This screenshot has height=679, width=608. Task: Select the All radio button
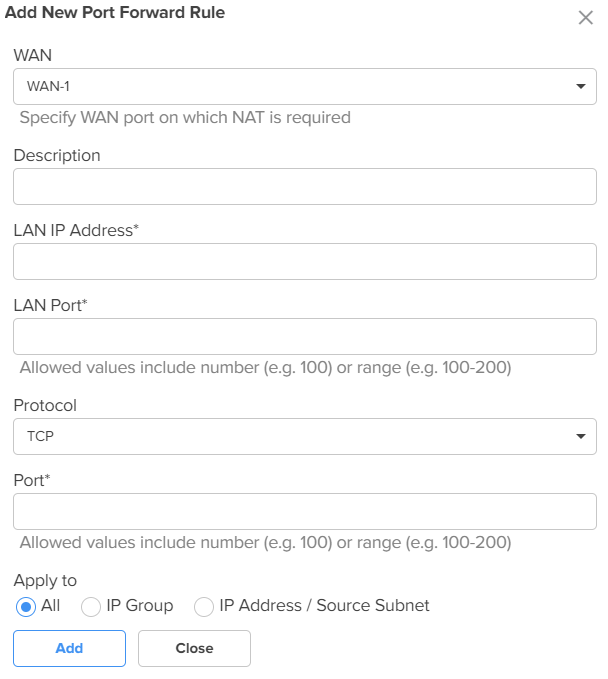pos(26,606)
